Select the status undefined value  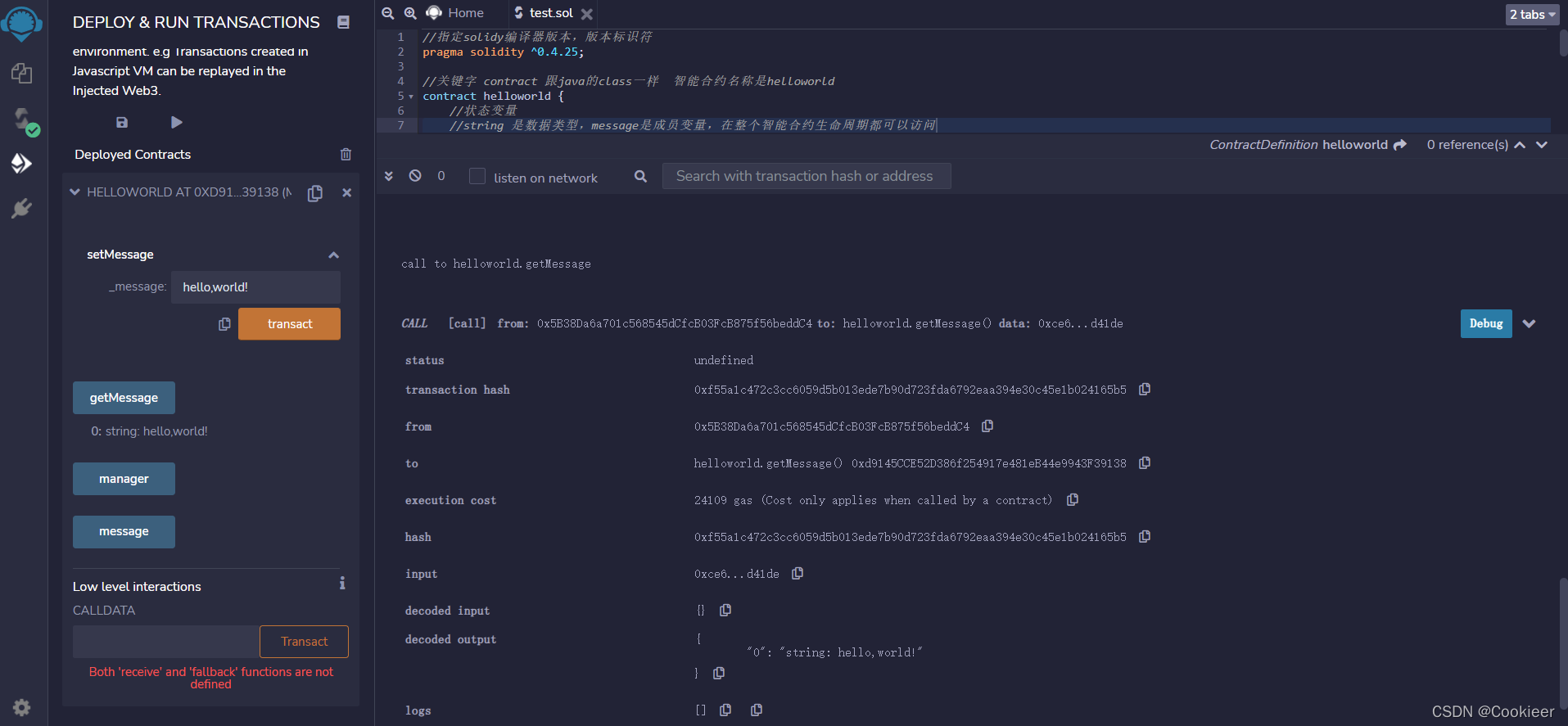724,360
